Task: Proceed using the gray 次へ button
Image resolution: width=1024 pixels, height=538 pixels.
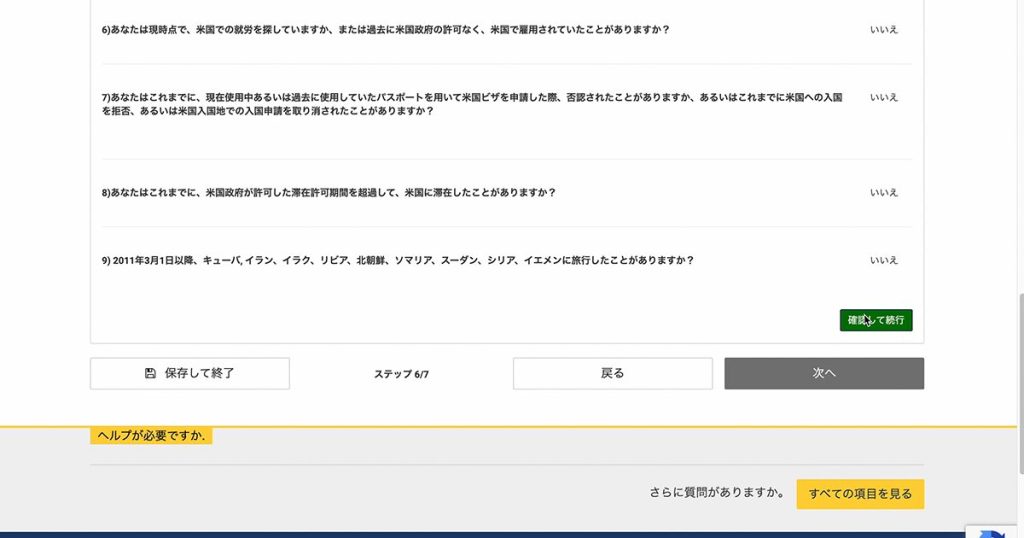Action: click(823, 373)
